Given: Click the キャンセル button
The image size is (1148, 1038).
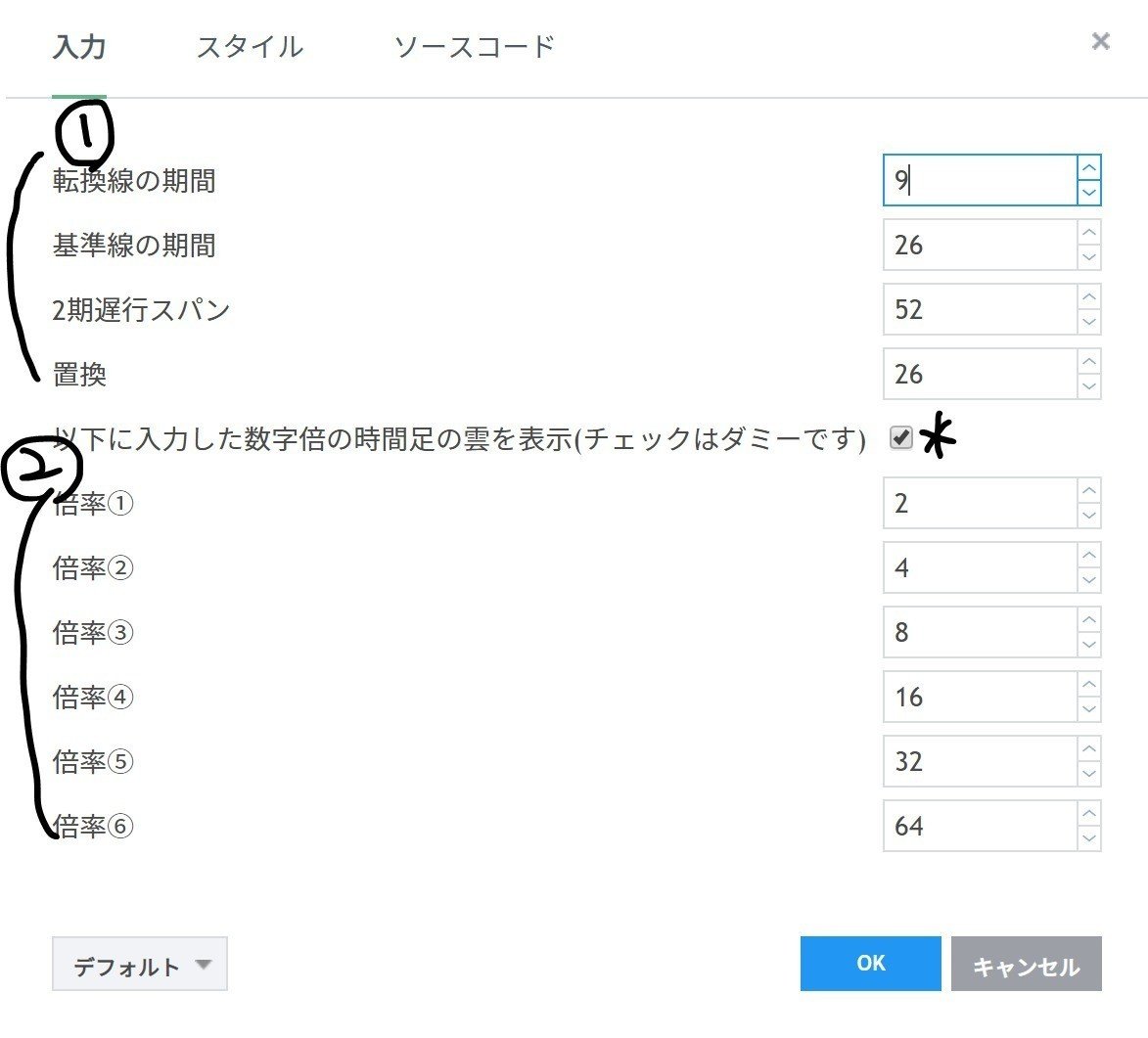Looking at the screenshot, I should click(1027, 963).
